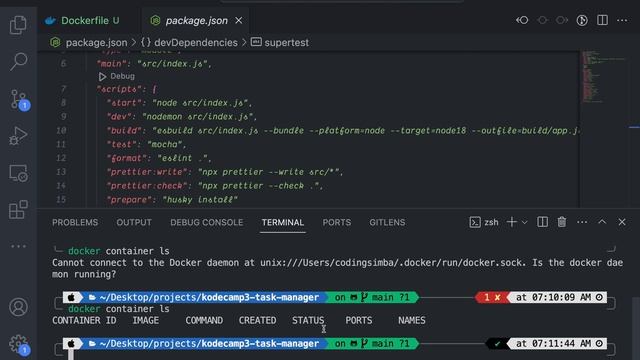Open the GITLENS panel tab
The height and width of the screenshot is (360, 640).
click(x=387, y=222)
